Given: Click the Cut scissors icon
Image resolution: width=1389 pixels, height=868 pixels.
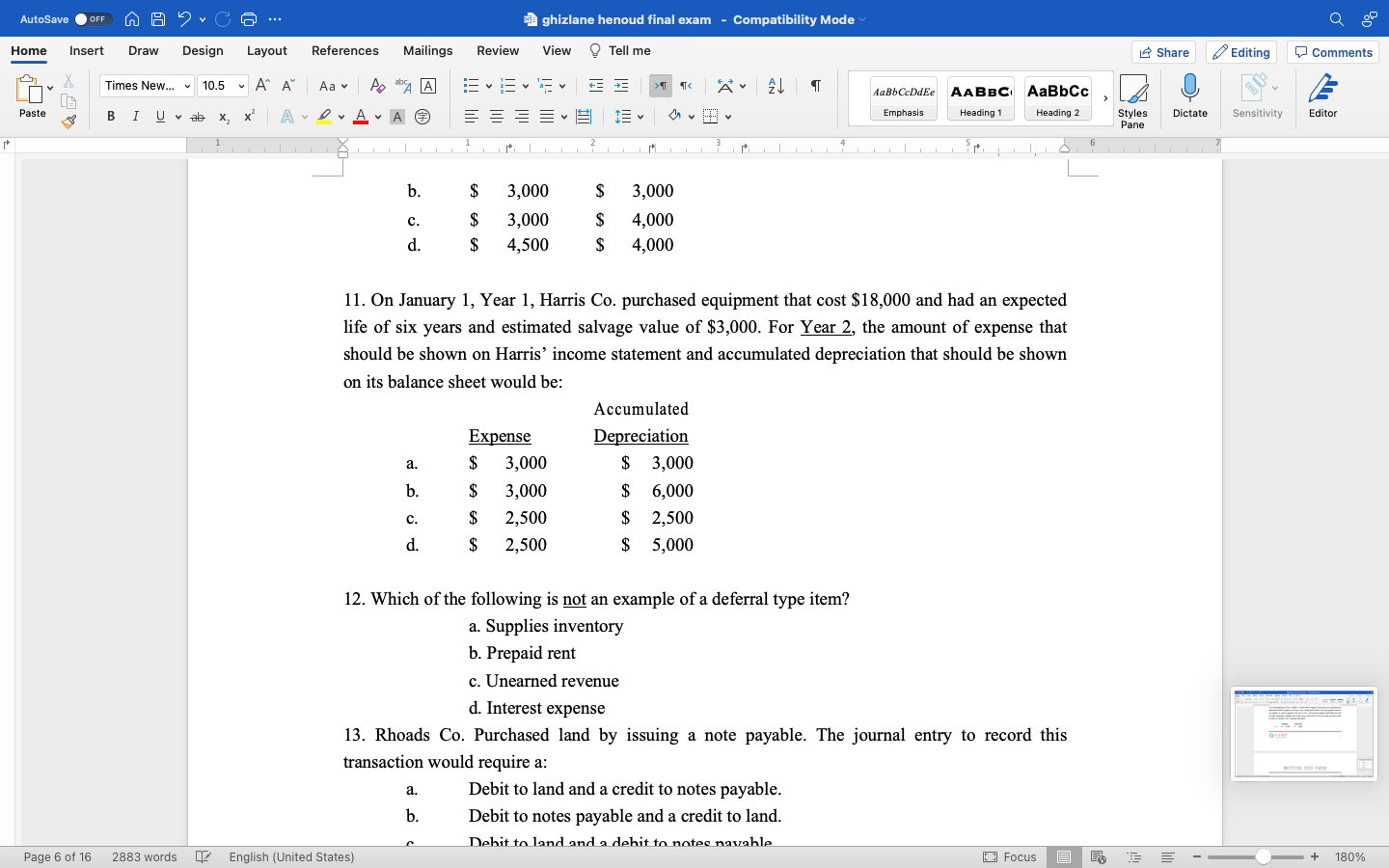Looking at the screenshot, I should (x=68, y=81).
